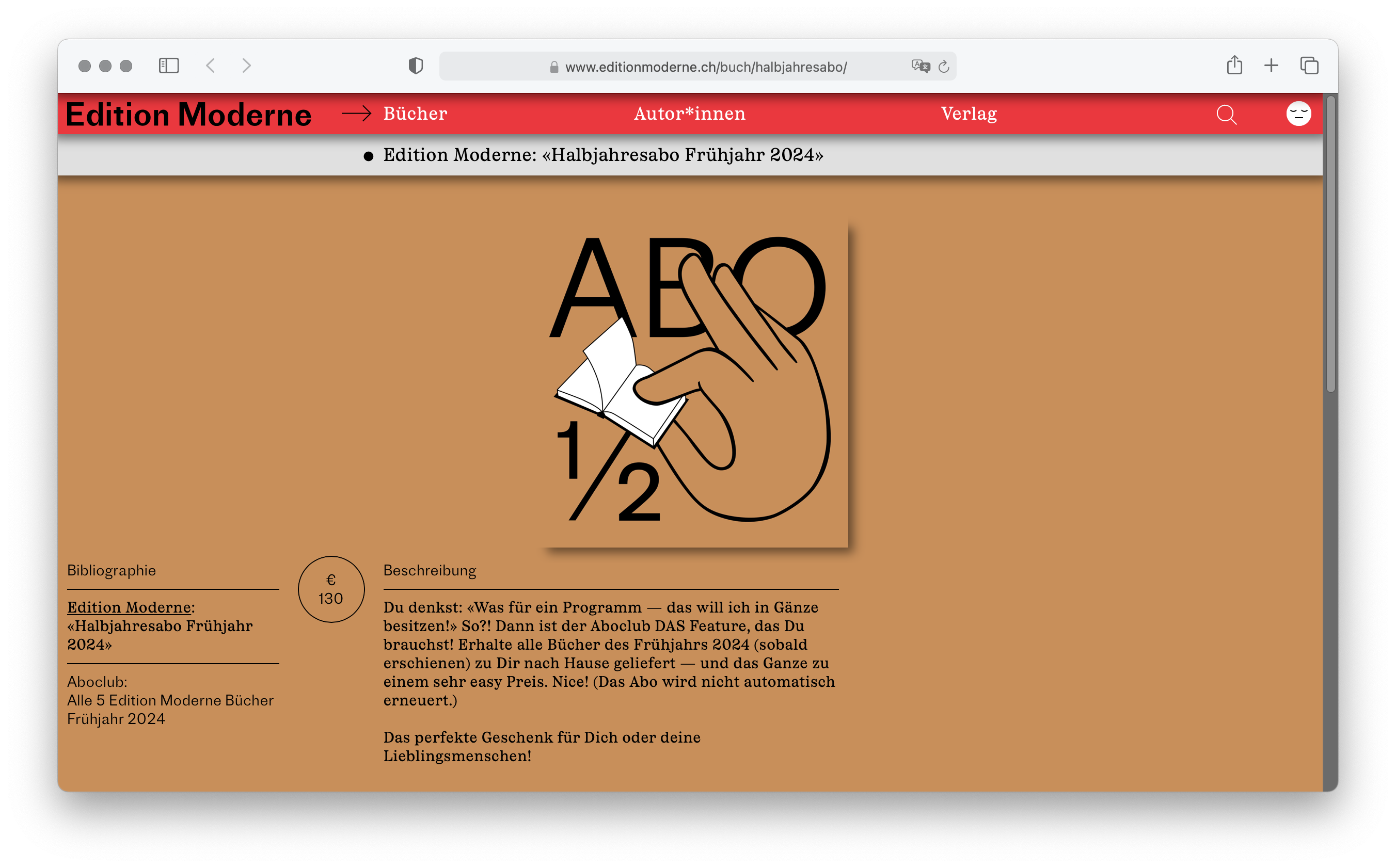Click the page vertical scrollbar
Screen dimensions: 1396x868
1330,245
